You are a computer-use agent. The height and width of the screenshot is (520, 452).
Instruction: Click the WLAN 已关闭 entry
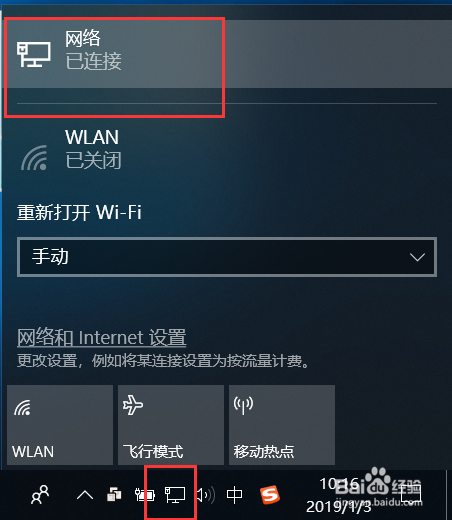click(x=227, y=149)
